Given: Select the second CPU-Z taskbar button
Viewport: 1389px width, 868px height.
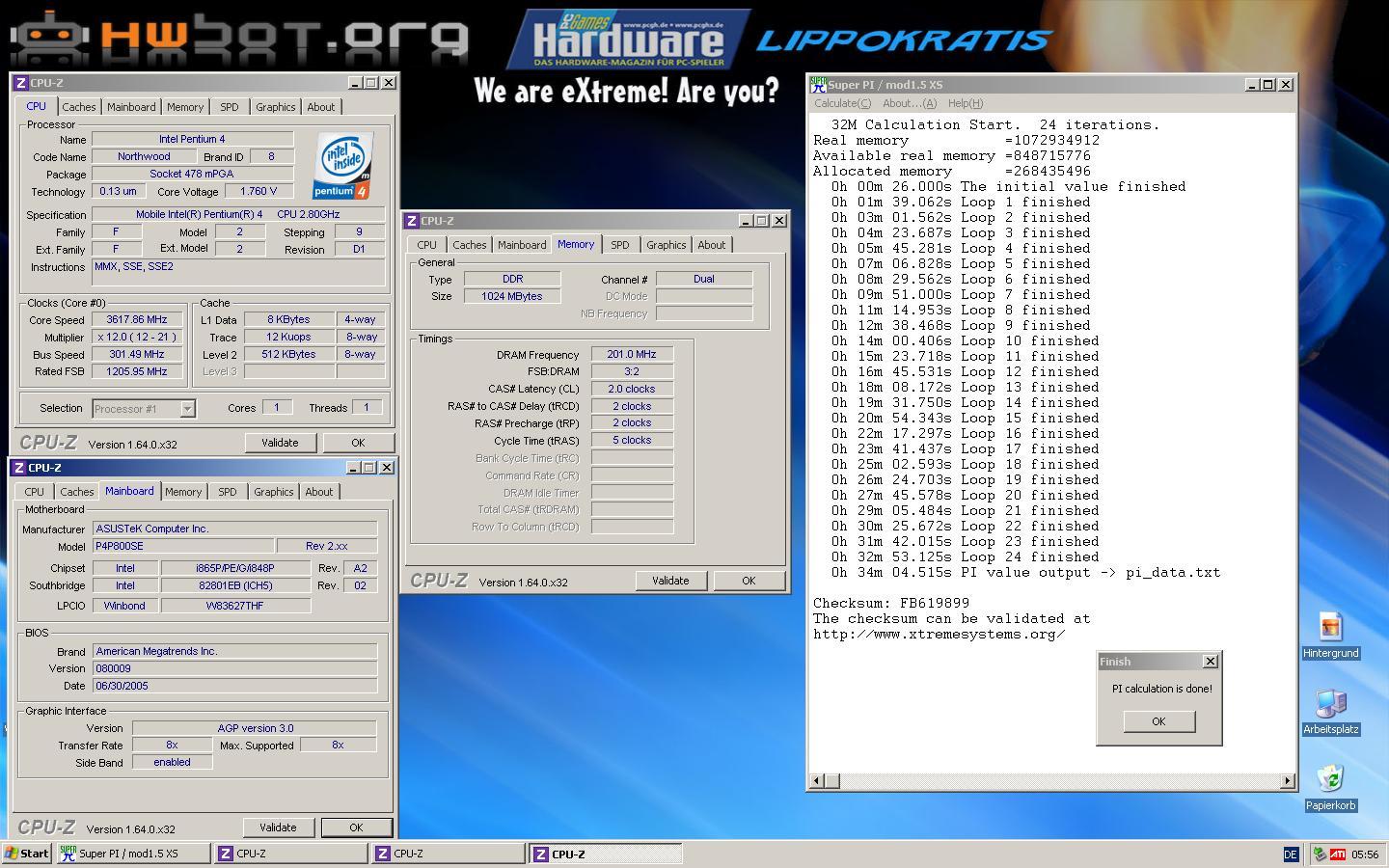Looking at the screenshot, I should click(449, 854).
